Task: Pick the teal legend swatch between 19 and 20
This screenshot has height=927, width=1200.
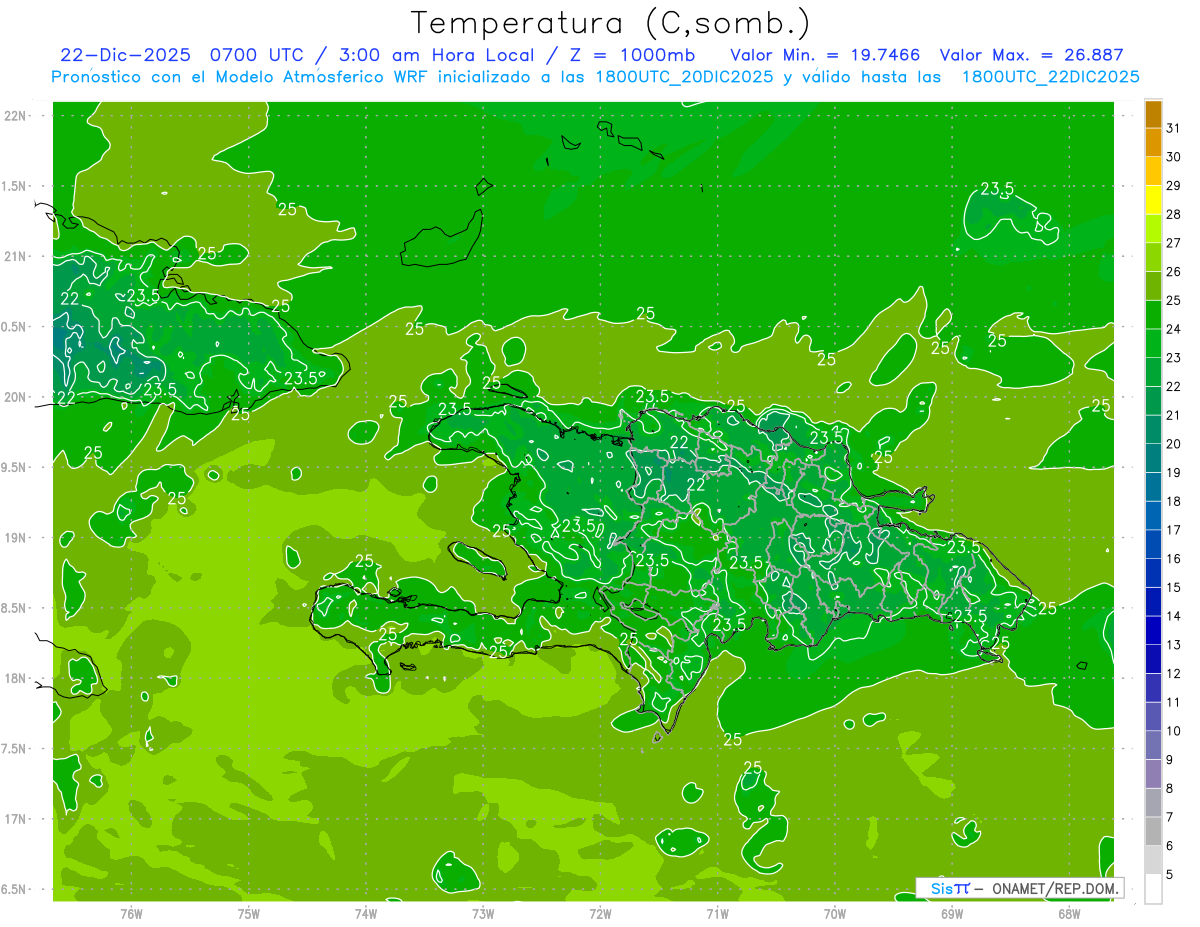Action: click(1153, 458)
